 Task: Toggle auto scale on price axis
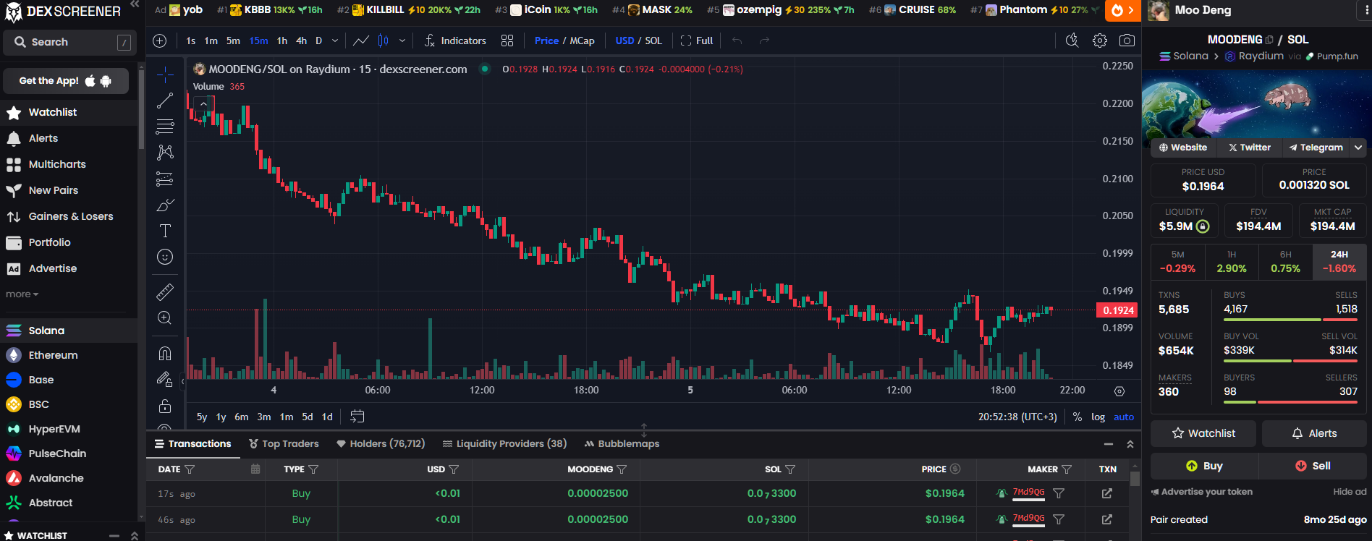[x=1124, y=417]
